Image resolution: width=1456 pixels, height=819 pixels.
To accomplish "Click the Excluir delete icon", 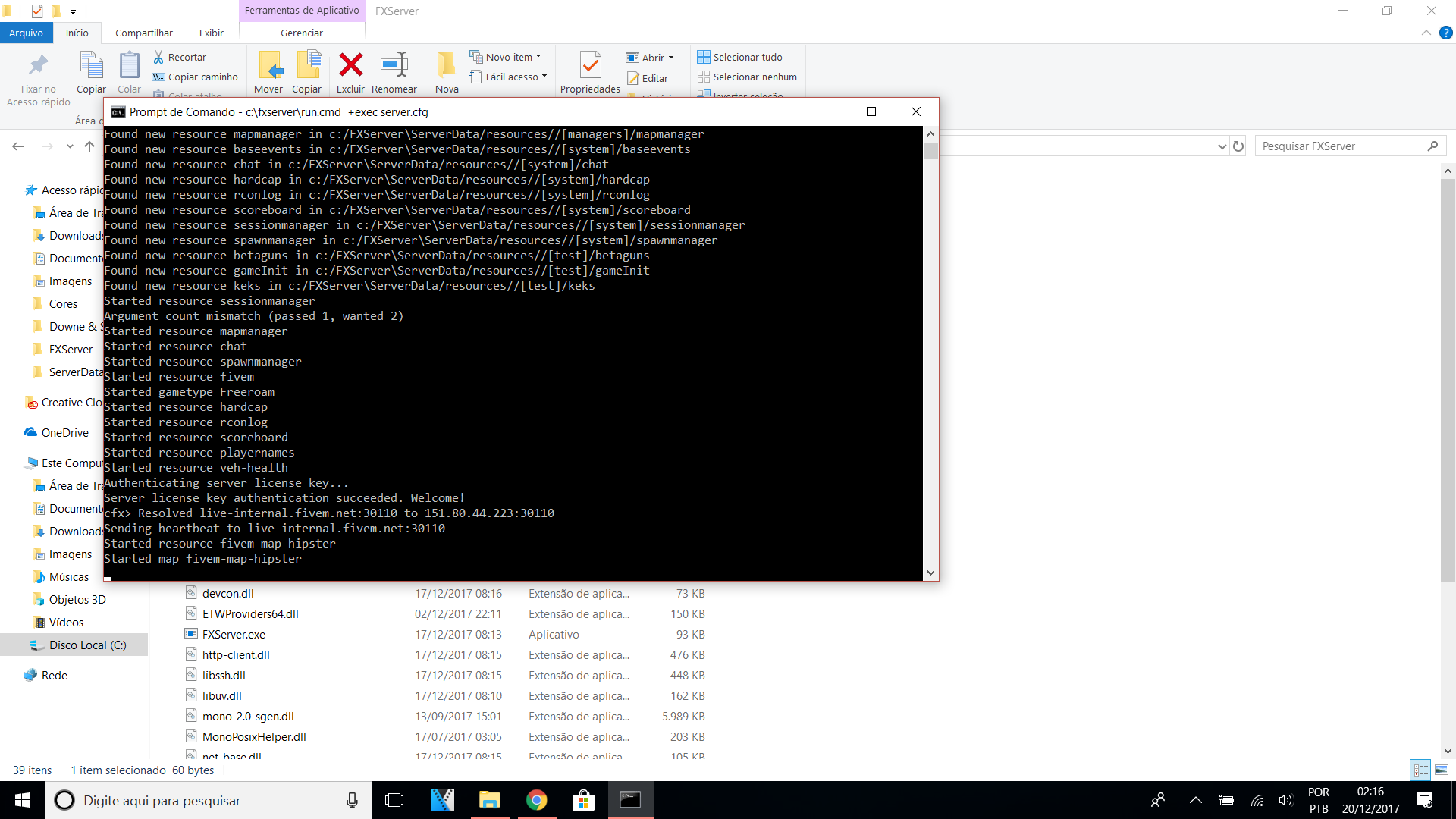I will (x=350, y=66).
